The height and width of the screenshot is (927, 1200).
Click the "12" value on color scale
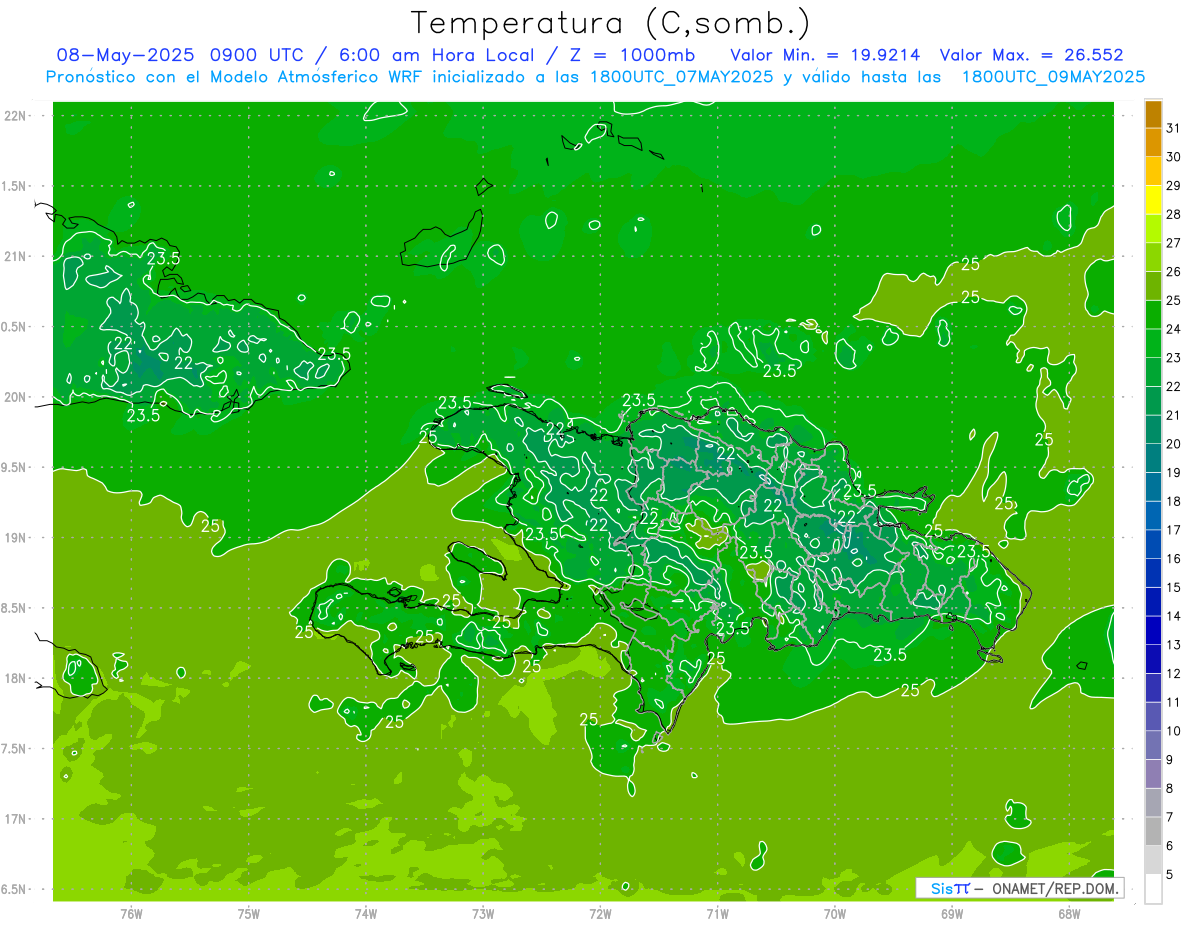(1174, 674)
